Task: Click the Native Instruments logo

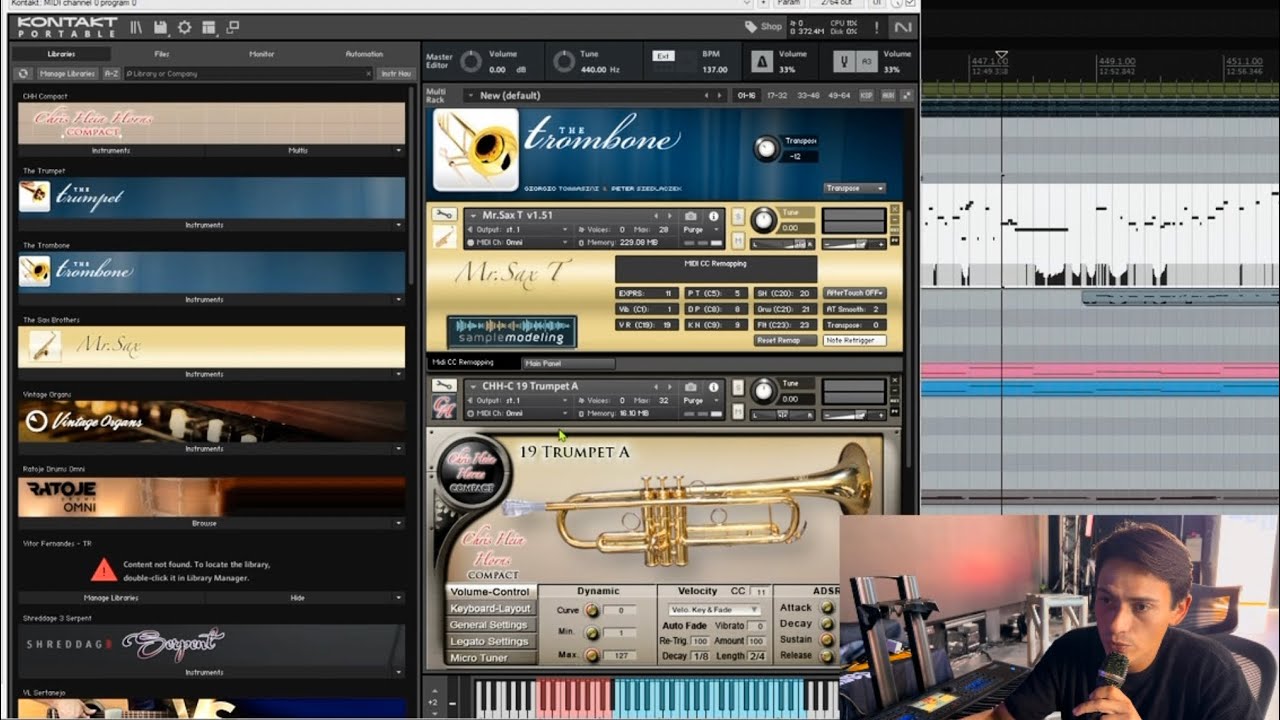Action: [x=903, y=27]
